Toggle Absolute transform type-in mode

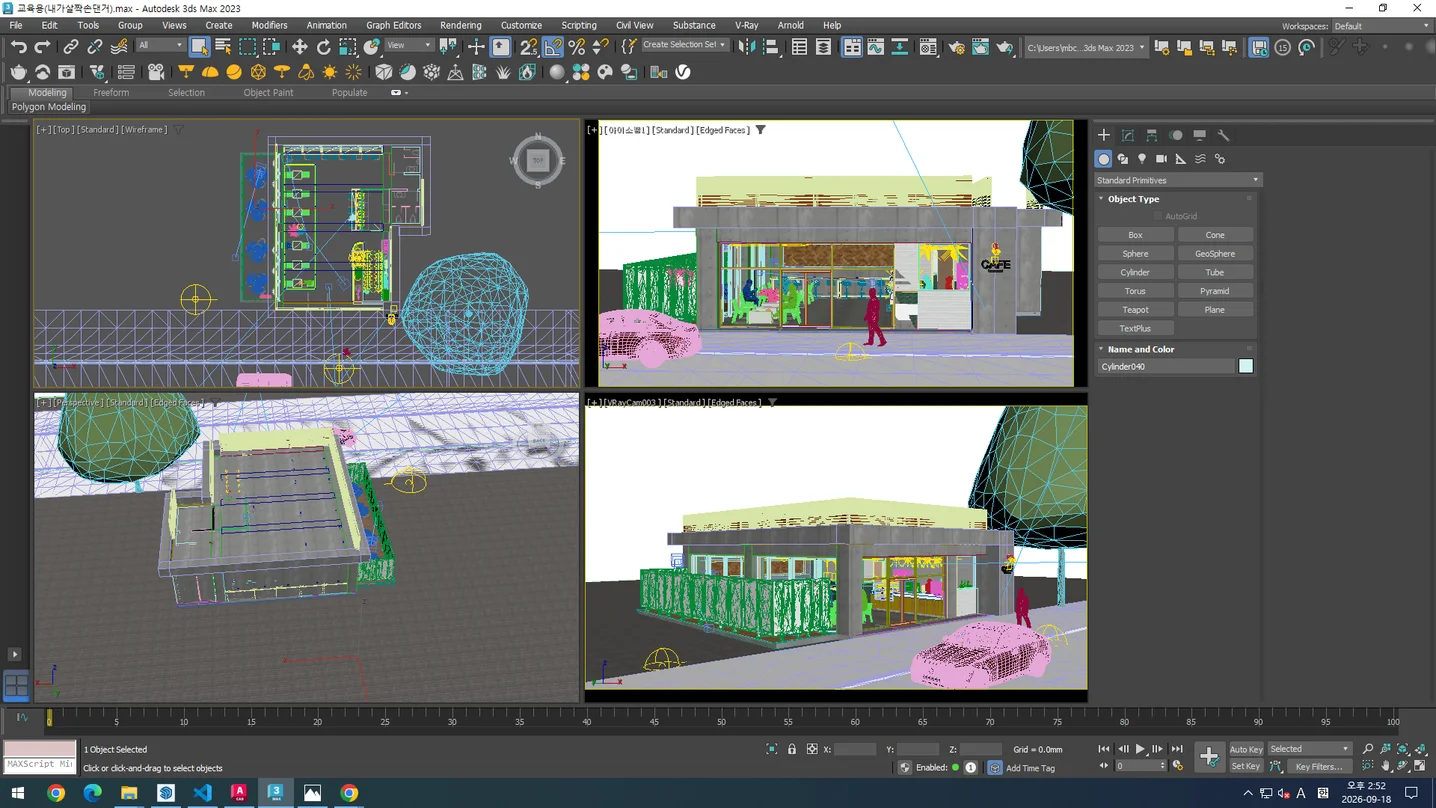pyautogui.click(x=812, y=749)
